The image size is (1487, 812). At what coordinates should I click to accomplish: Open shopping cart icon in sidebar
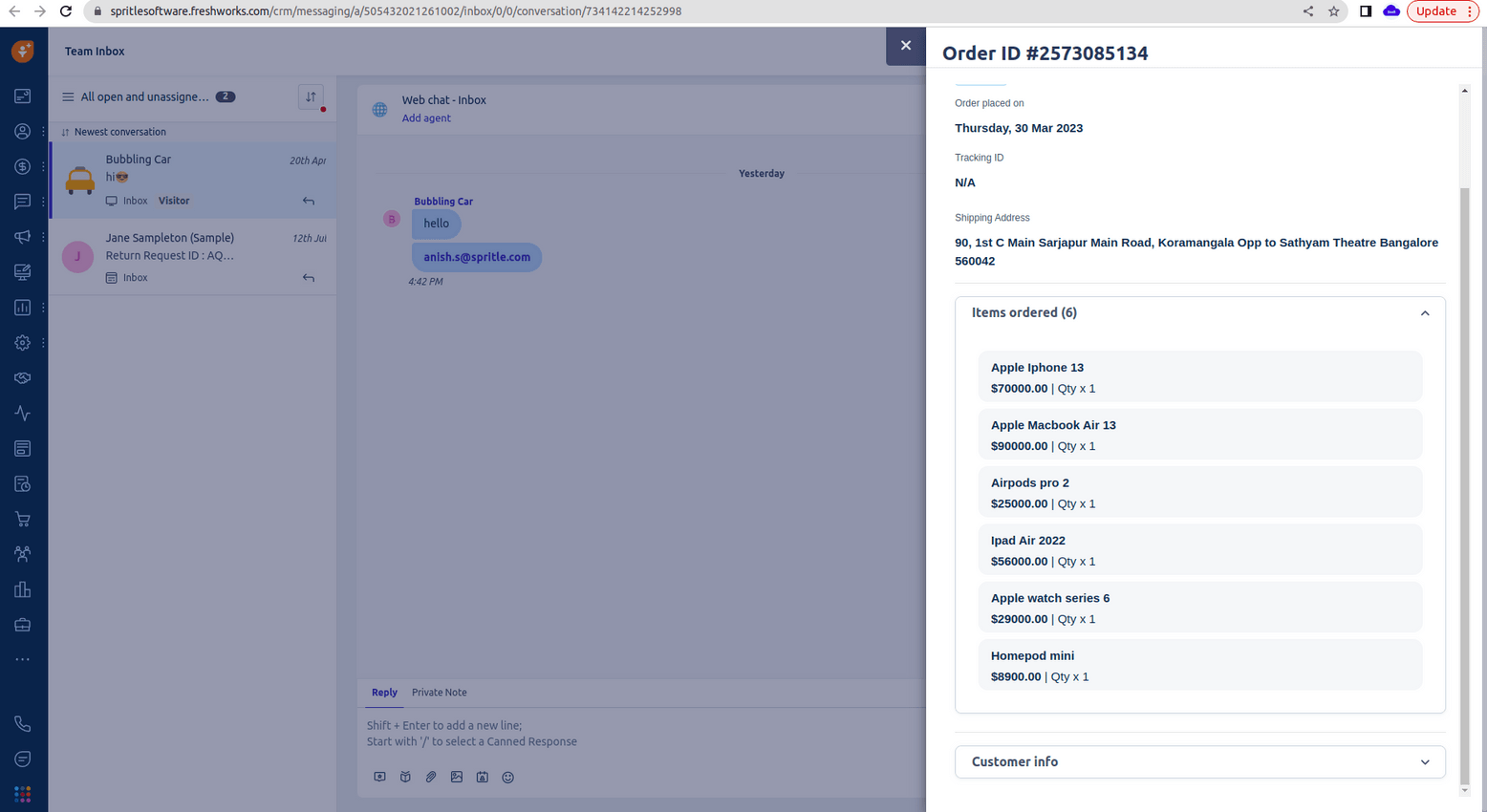click(x=22, y=519)
